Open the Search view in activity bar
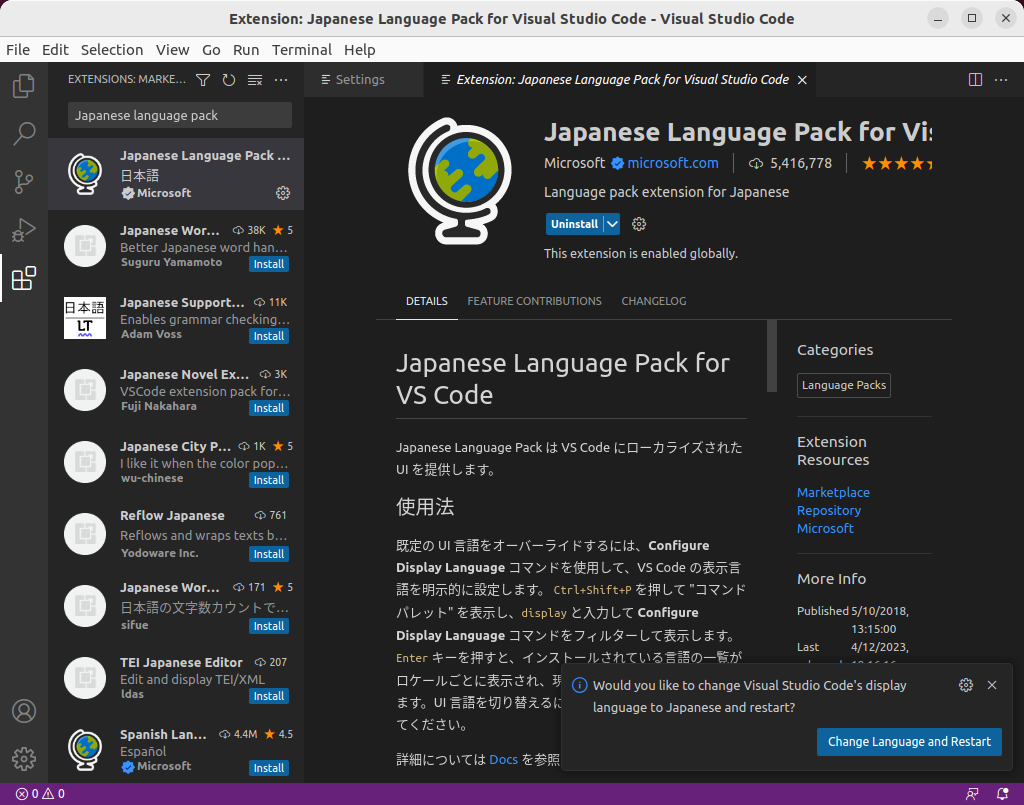This screenshot has height=805, width=1024. click(24, 134)
